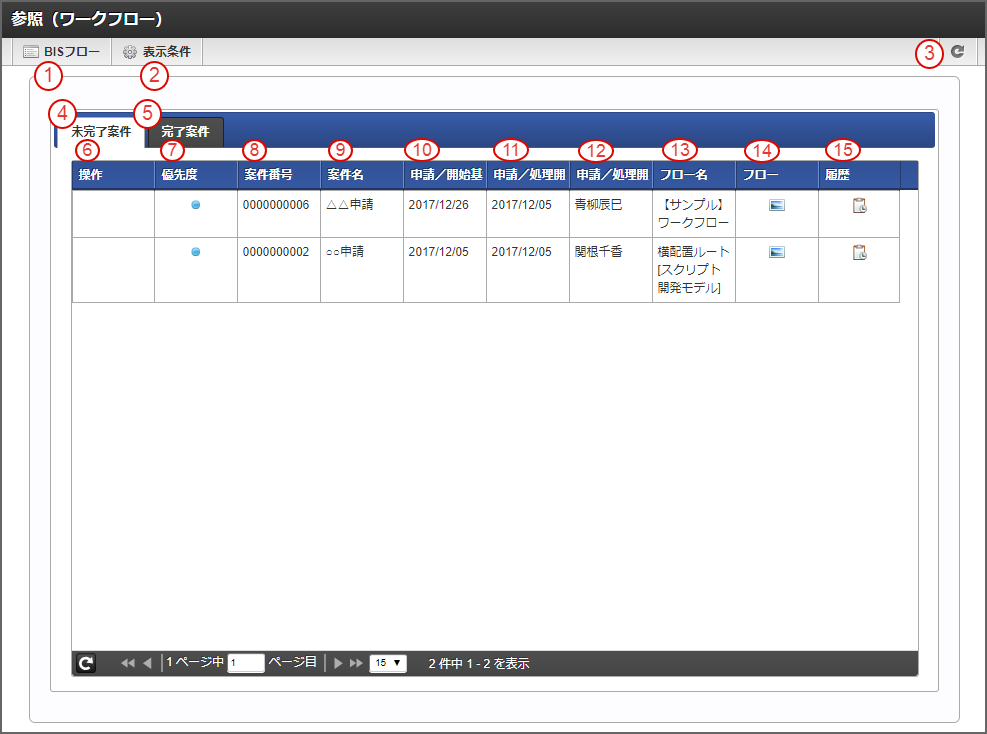Open the rows-per-page dropdown showing 15
This screenshot has width=987, height=734.
click(388, 663)
